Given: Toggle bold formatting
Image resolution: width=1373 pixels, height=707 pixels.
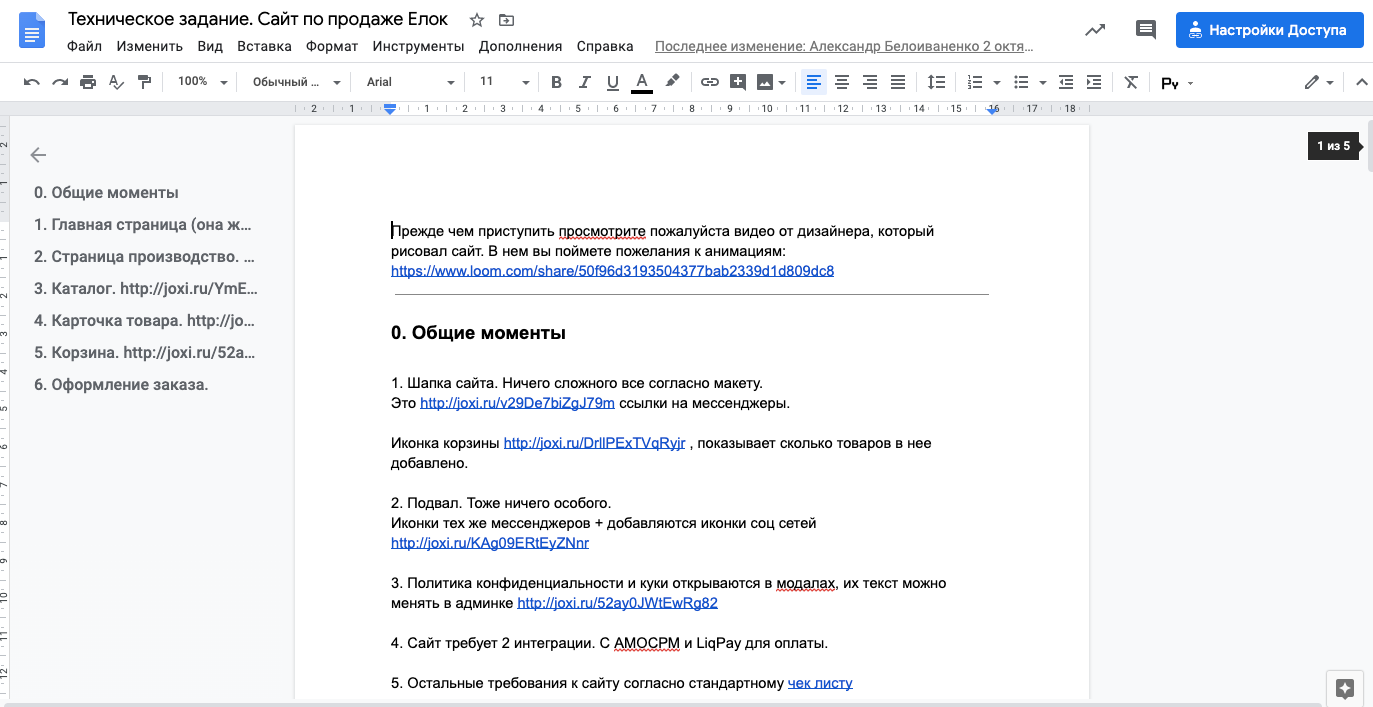Looking at the screenshot, I should tap(557, 82).
